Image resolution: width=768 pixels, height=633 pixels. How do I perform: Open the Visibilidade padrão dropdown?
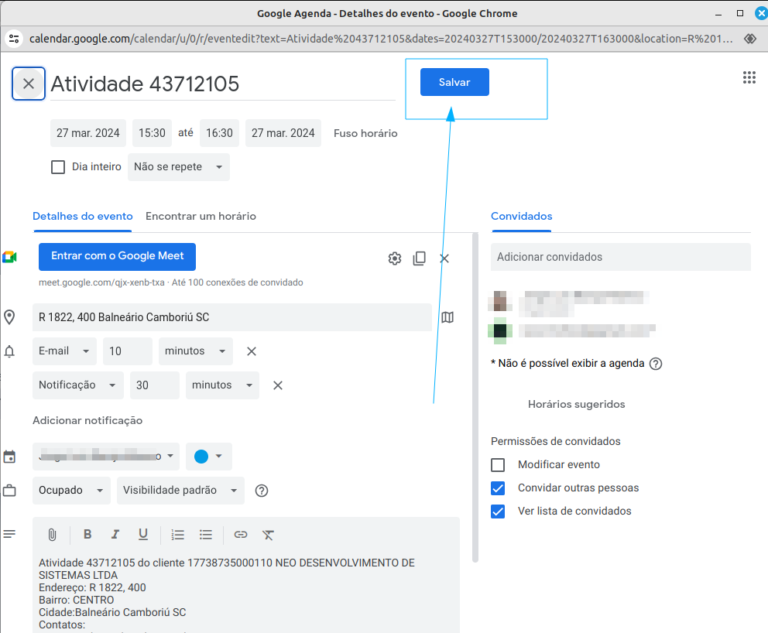[181, 490]
